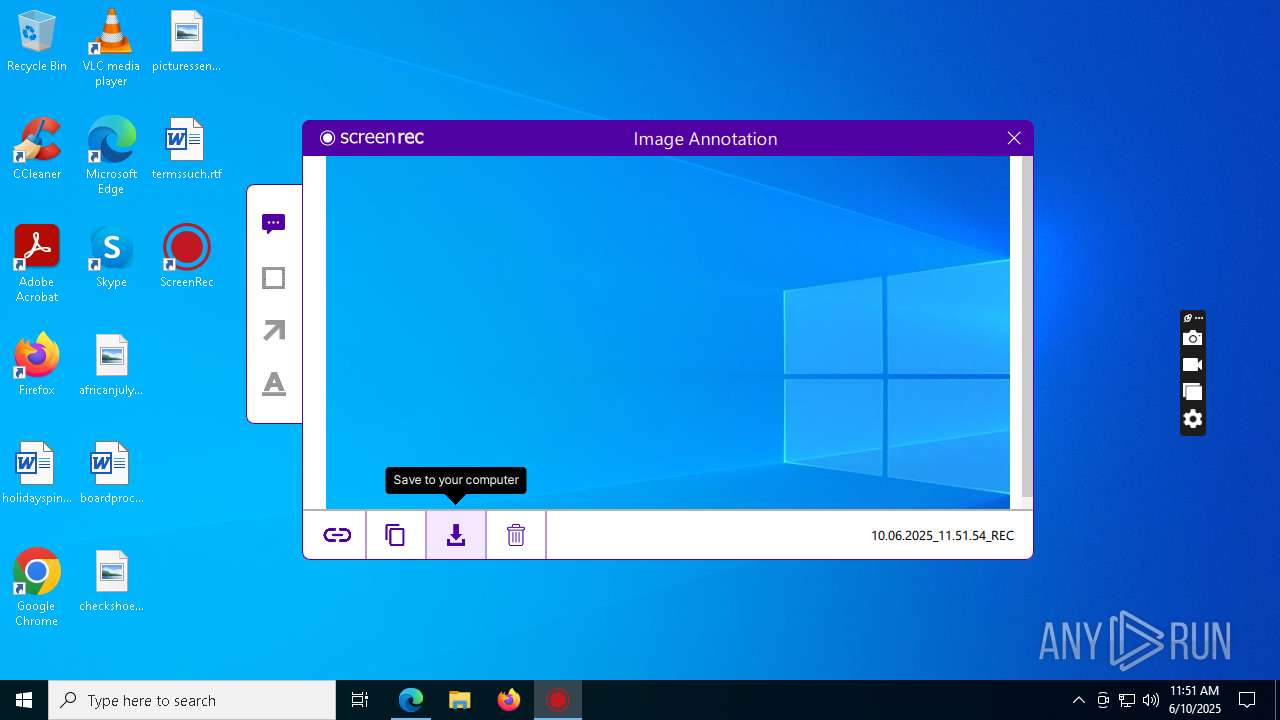
Task: Open the Action Center notifications
Action: [1247, 700]
